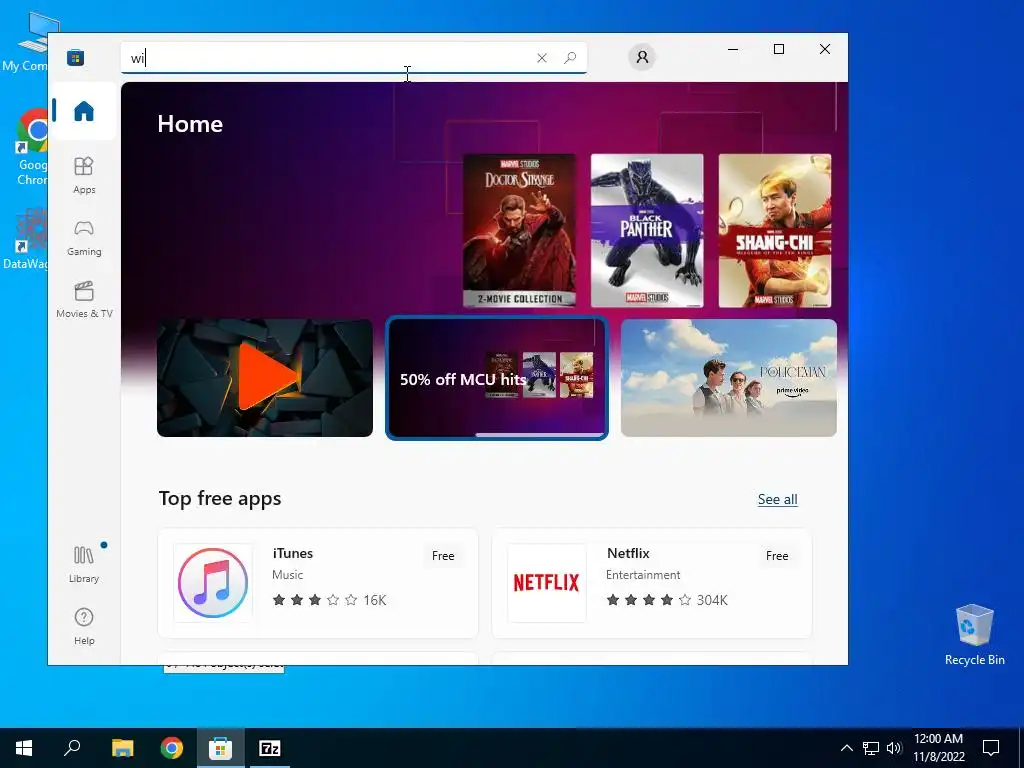
Task: Select the Google Chrome desktop shortcut
Action: point(33,147)
